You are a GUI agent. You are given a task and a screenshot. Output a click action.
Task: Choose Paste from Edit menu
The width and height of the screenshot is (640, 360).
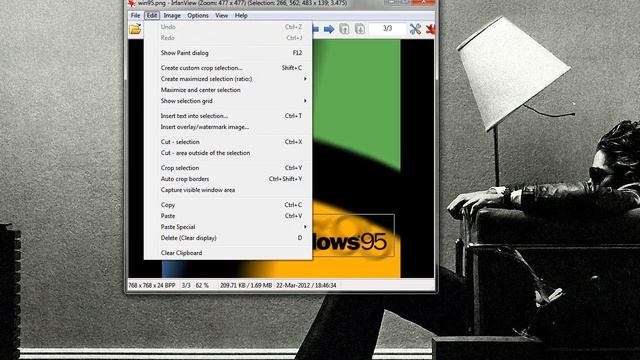click(228, 216)
